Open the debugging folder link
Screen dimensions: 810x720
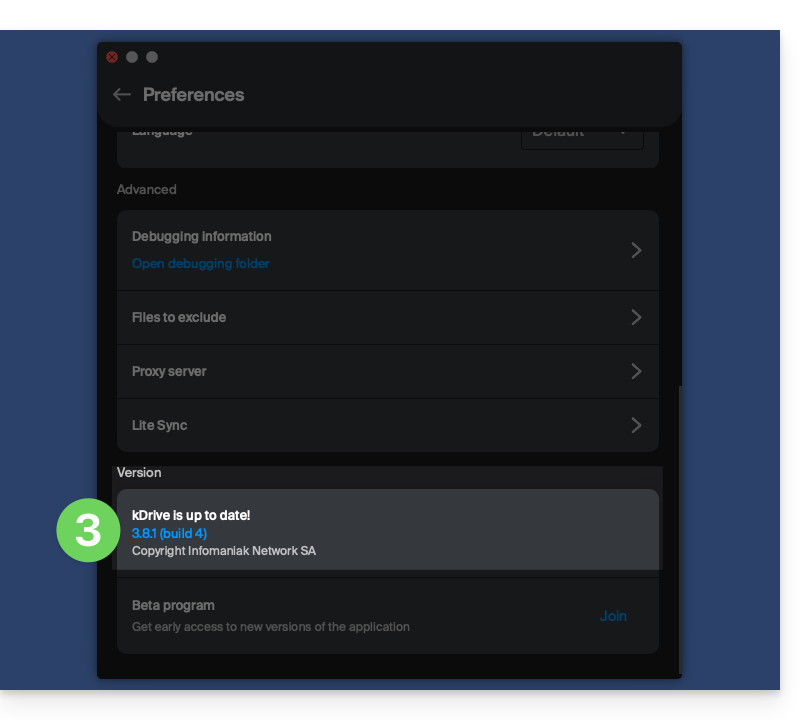pyautogui.click(x=200, y=264)
